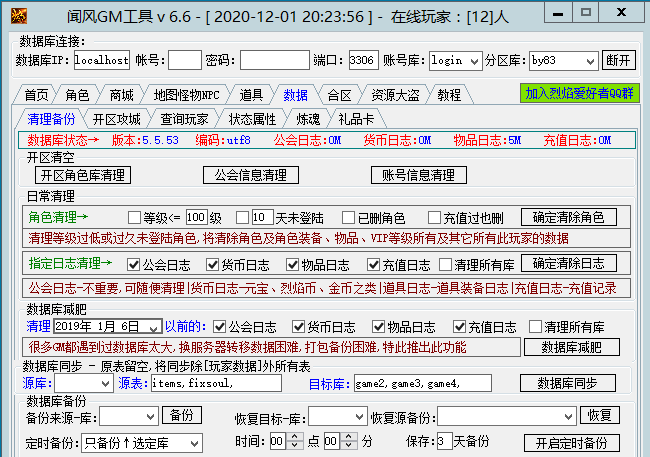
Task: Open the 备份来源-库 dropdown
Action: click(150, 416)
